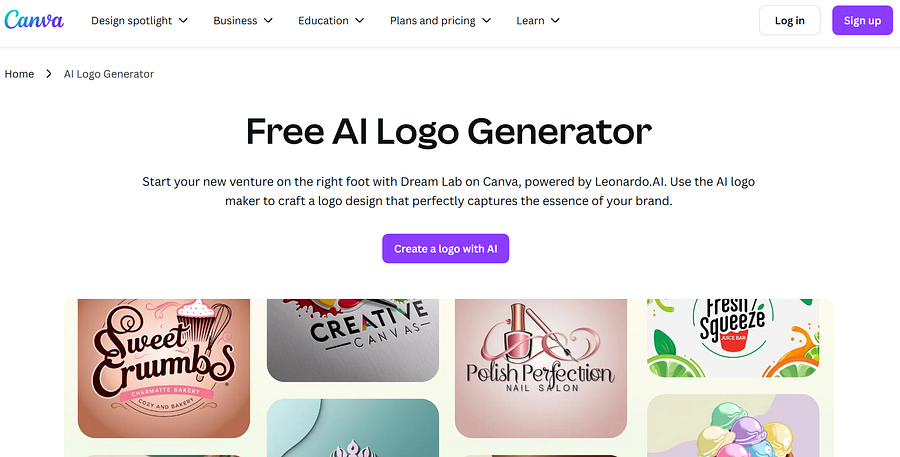Click the Sign up button

862,20
